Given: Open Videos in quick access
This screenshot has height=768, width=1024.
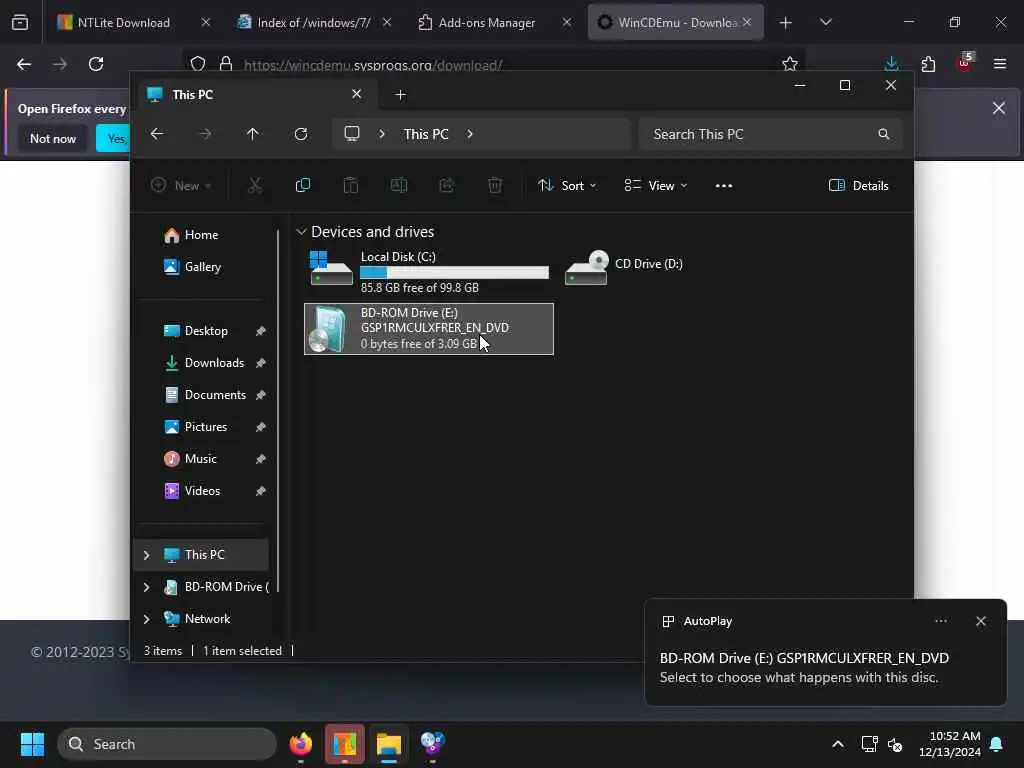Looking at the screenshot, I should click(202, 491).
